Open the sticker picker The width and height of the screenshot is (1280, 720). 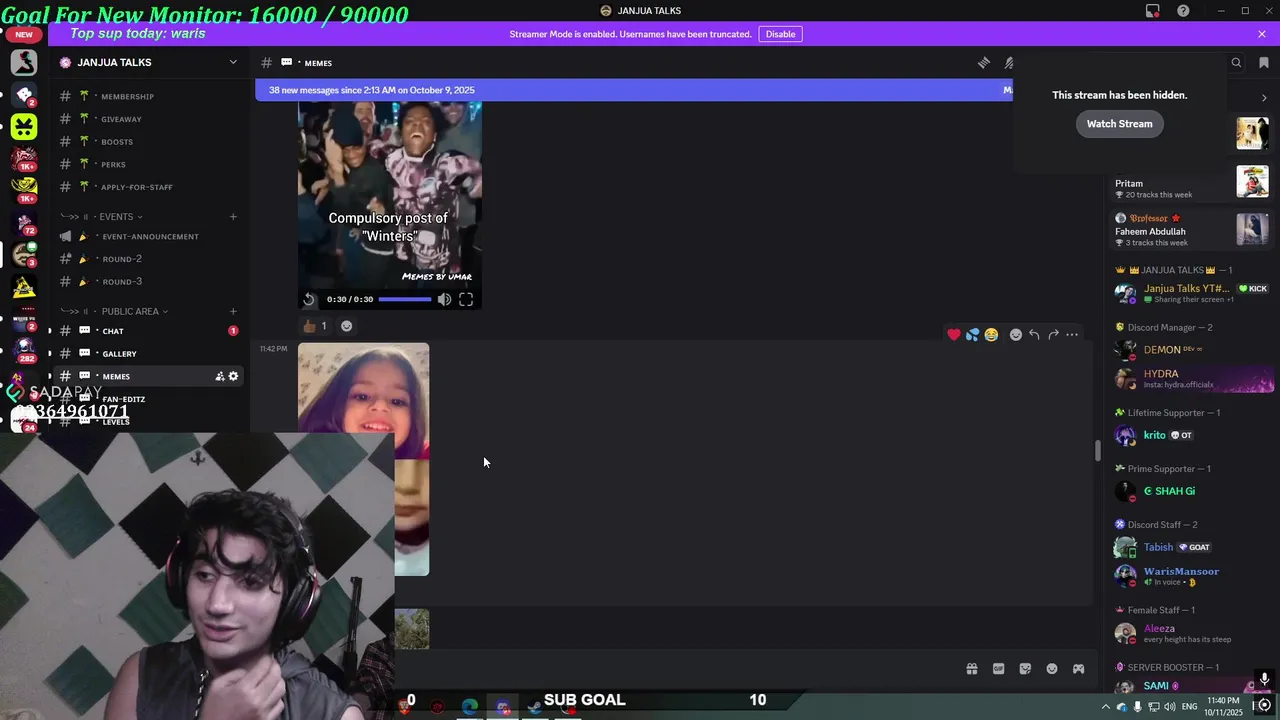(1025, 669)
